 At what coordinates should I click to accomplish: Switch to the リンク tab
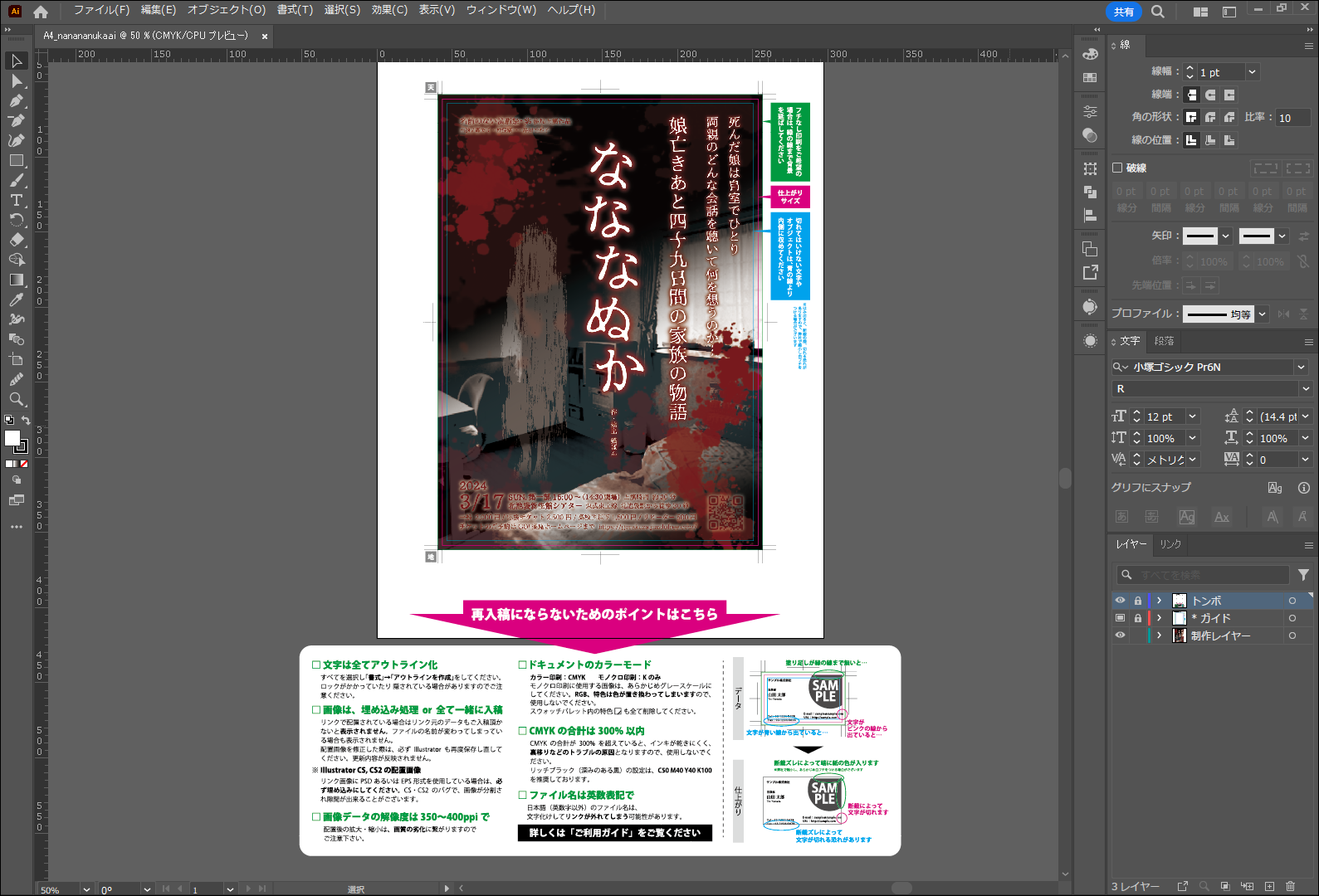[1170, 544]
